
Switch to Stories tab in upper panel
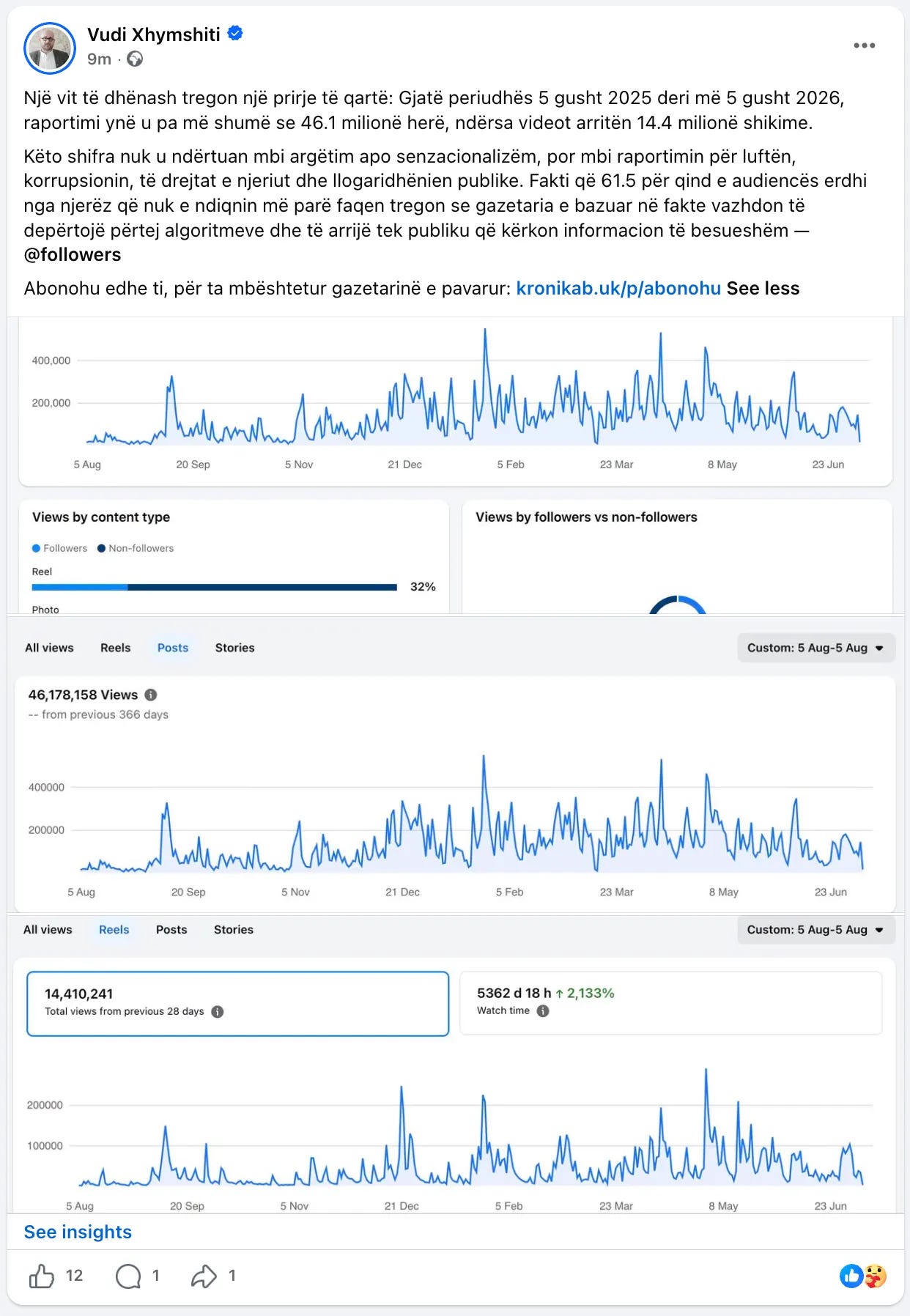tap(235, 648)
